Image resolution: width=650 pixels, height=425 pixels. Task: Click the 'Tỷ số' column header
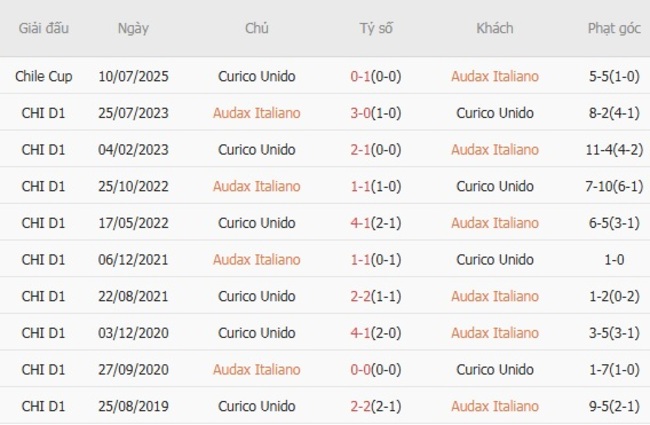pos(376,28)
